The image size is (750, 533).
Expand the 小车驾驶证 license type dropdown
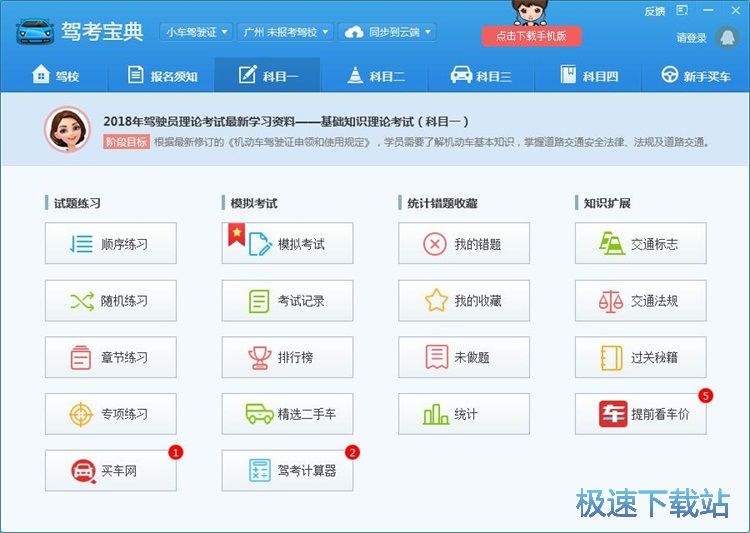[x=196, y=32]
